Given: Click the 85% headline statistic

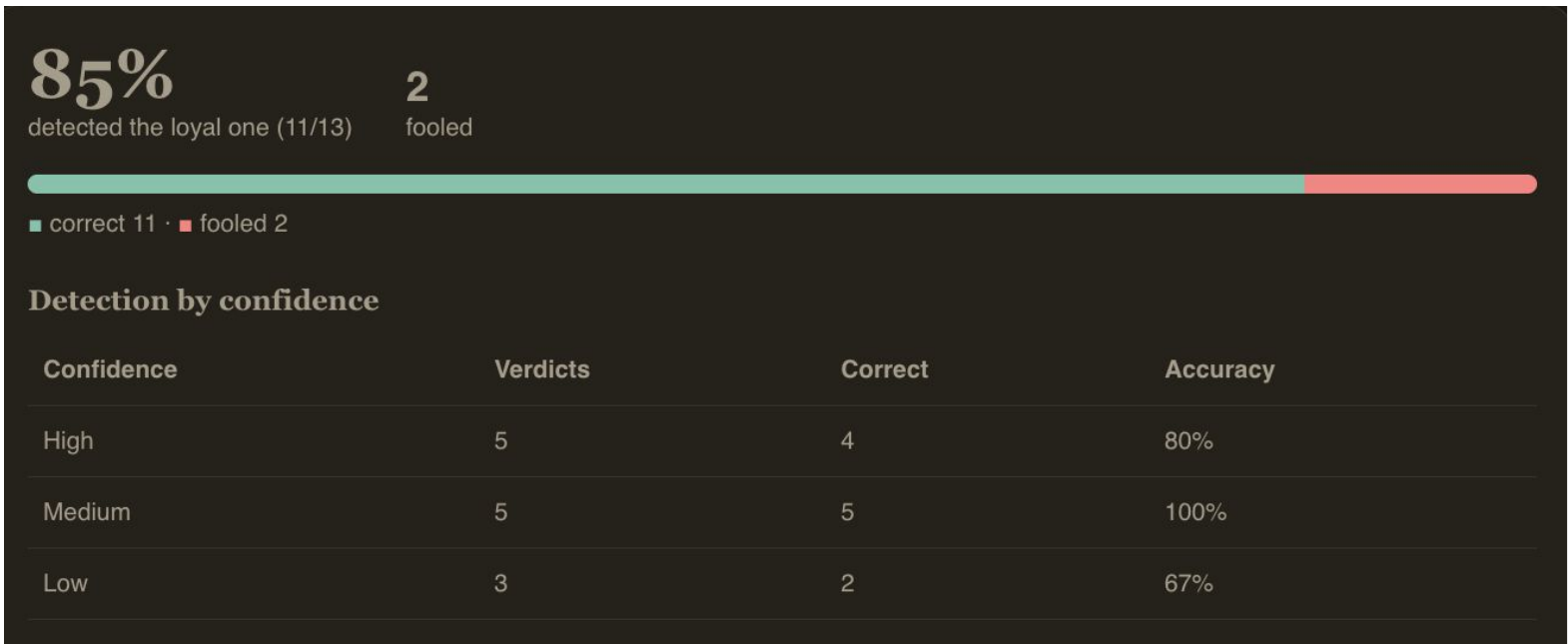Looking at the screenshot, I should (102, 76).
